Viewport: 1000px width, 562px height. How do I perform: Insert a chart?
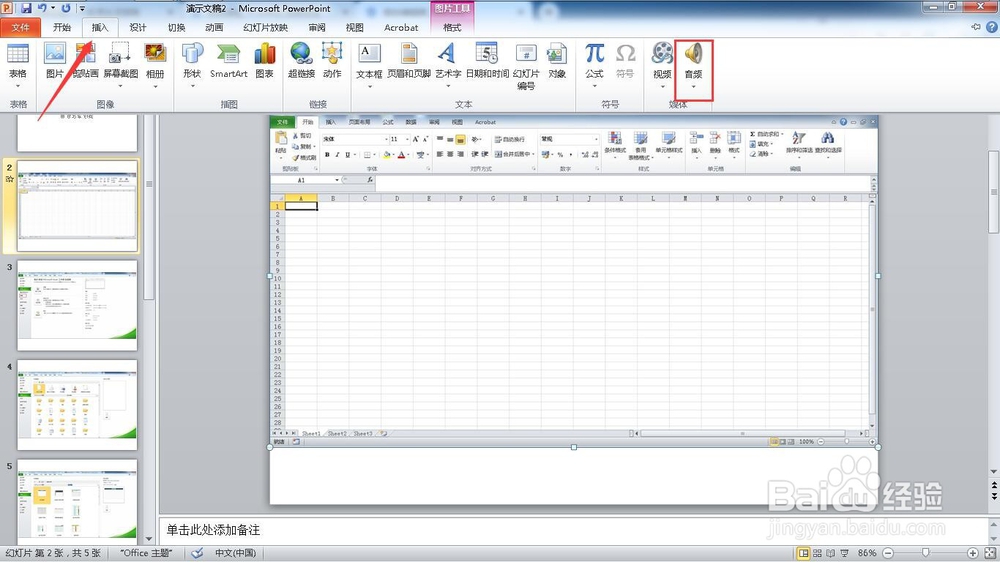(x=265, y=61)
